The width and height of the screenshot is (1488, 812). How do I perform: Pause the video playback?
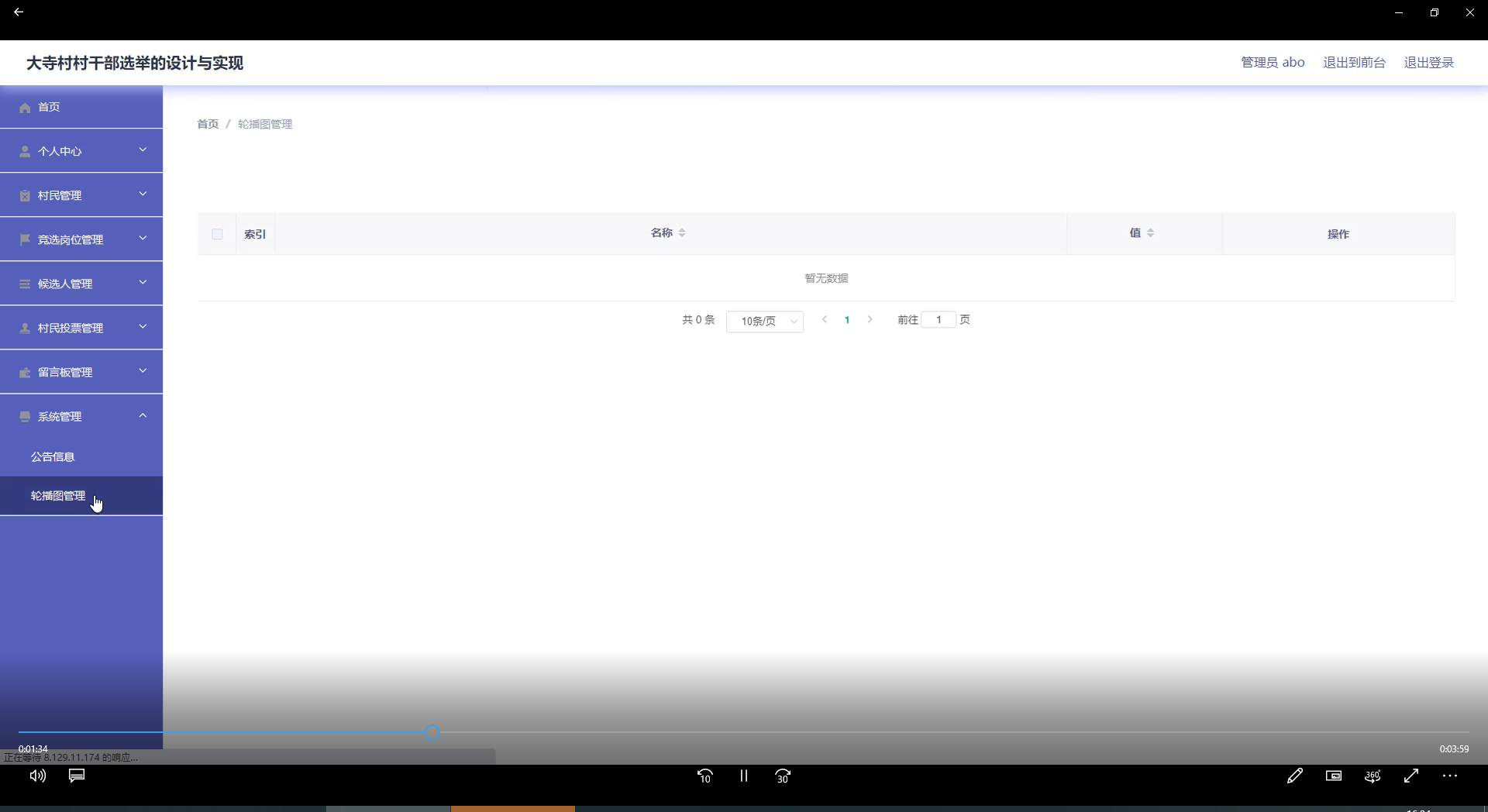pyautogui.click(x=744, y=776)
